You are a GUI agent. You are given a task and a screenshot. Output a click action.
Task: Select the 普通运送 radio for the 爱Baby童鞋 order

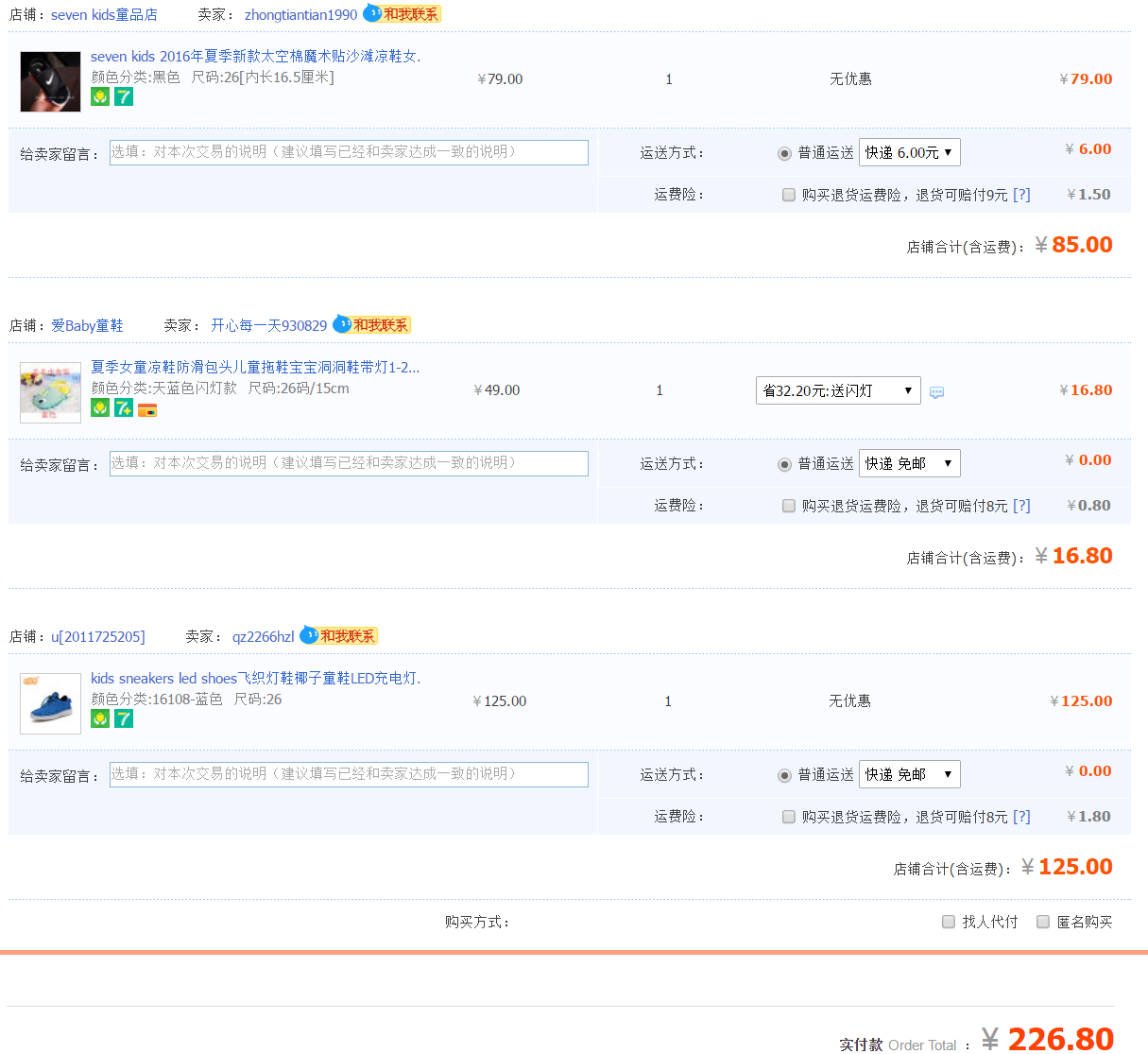[784, 464]
